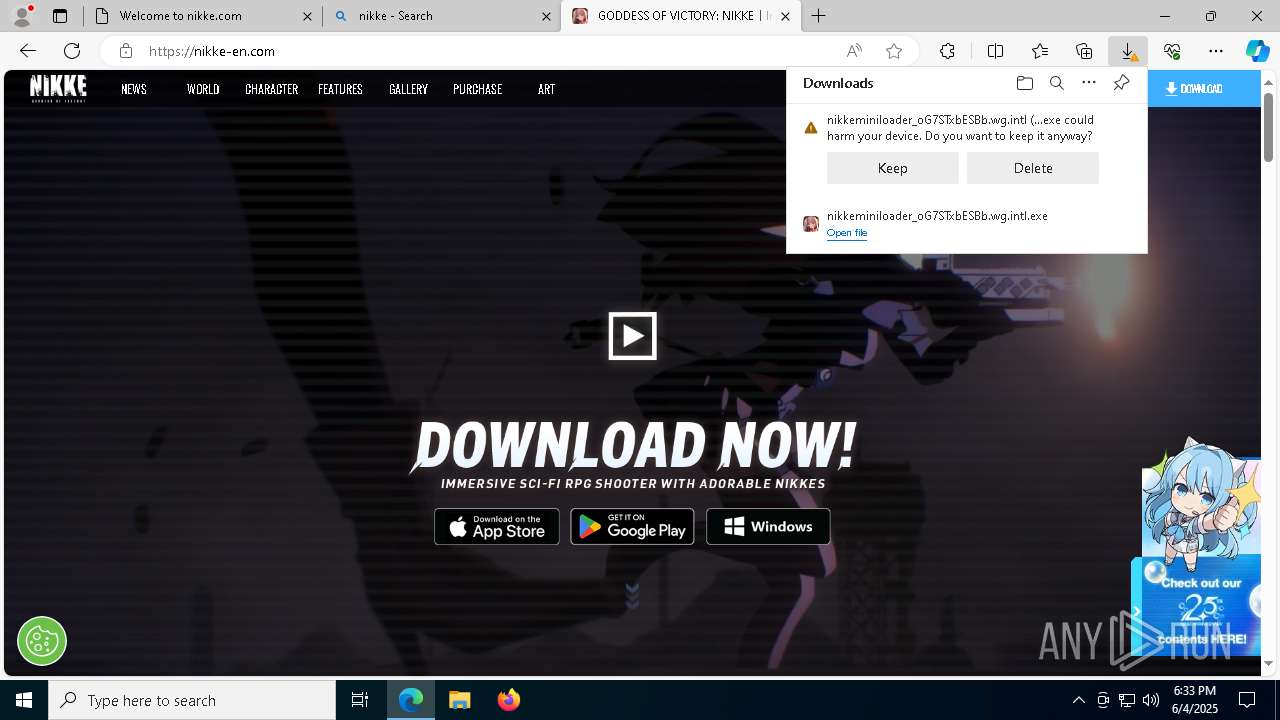Open notification center
1280x720 pixels.
coord(1247,700)
